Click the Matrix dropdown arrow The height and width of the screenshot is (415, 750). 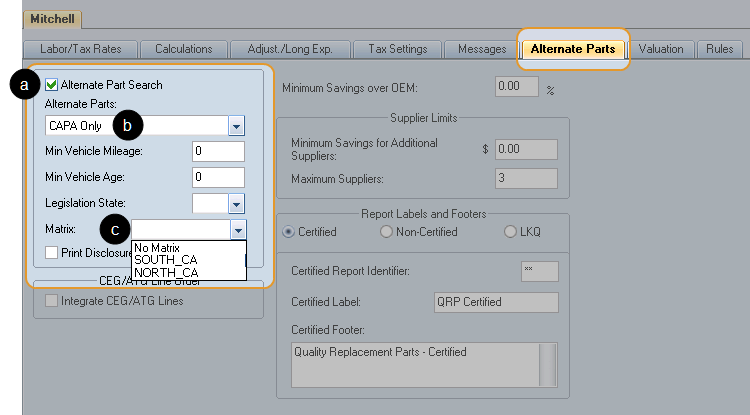[236, 229]
